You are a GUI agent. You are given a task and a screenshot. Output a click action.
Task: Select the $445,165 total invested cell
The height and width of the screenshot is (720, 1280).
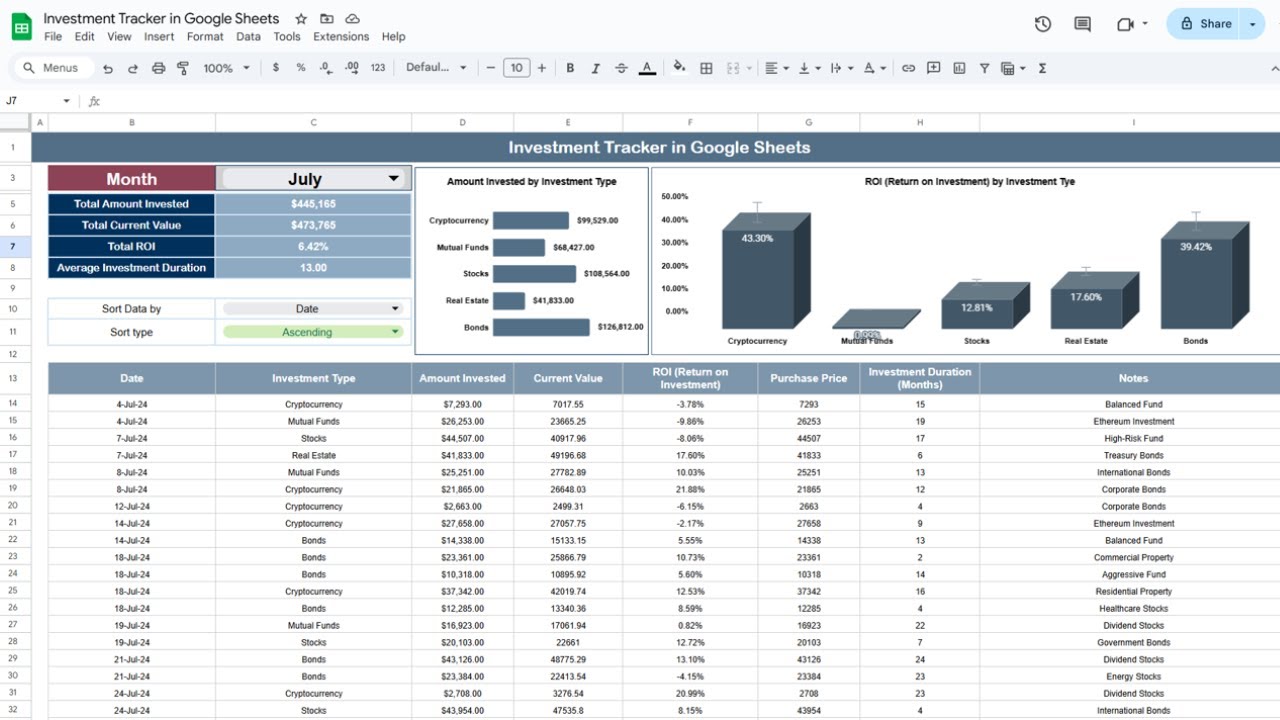[313, 204]
